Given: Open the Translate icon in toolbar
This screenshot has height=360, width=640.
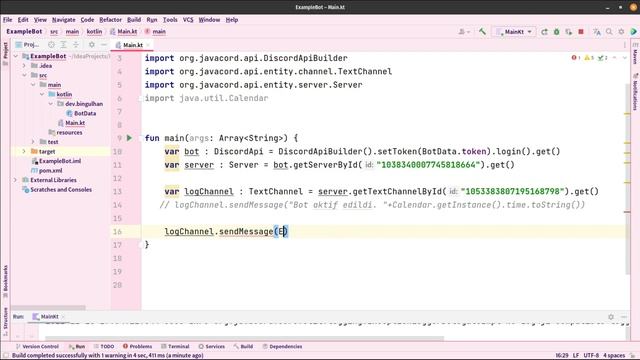Looking at the screenshot, I should [597, 31].
